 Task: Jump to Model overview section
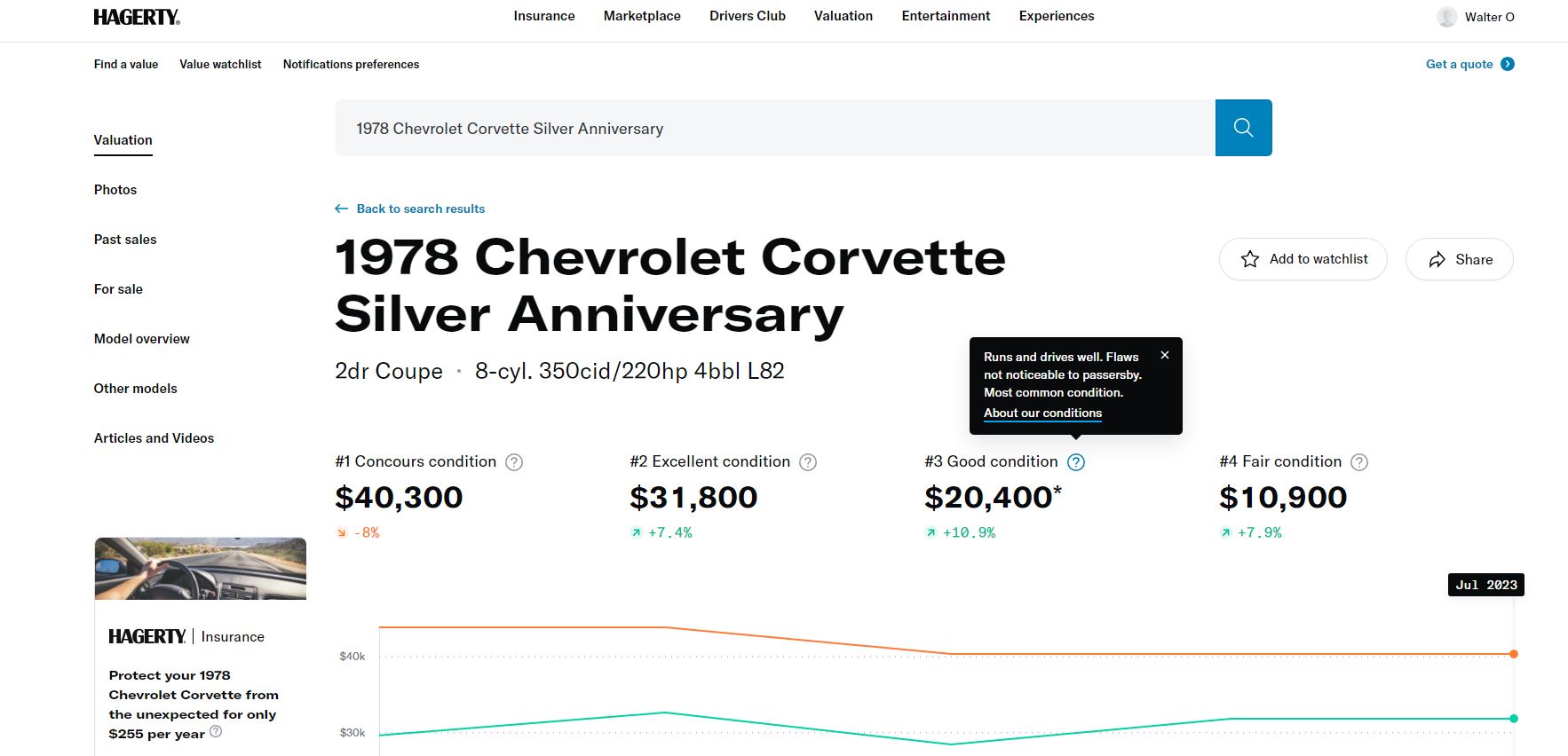142,339
